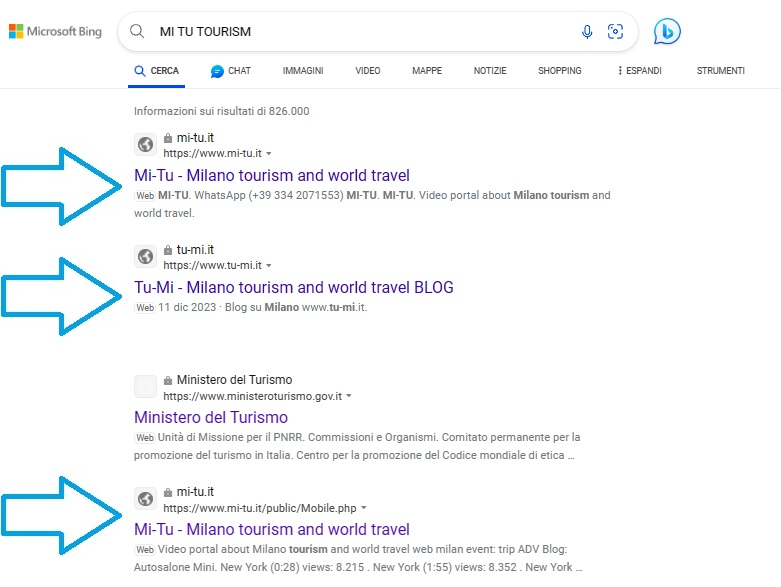Open Tu-Mi Milano tourism world travel BLOG link

coord(294,287)
